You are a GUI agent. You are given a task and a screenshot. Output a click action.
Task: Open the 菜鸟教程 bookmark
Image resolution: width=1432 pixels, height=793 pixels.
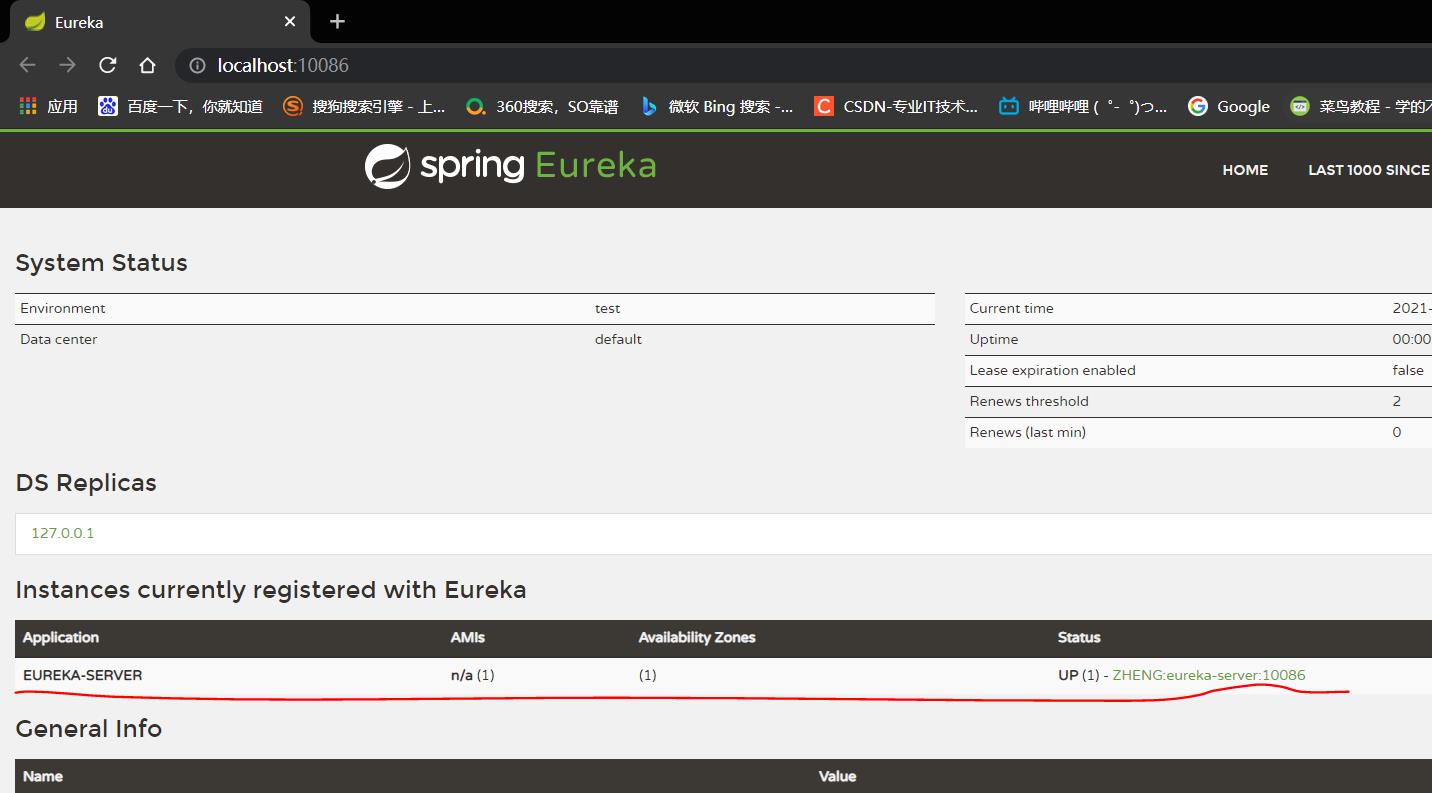[x=1360, y=106]
